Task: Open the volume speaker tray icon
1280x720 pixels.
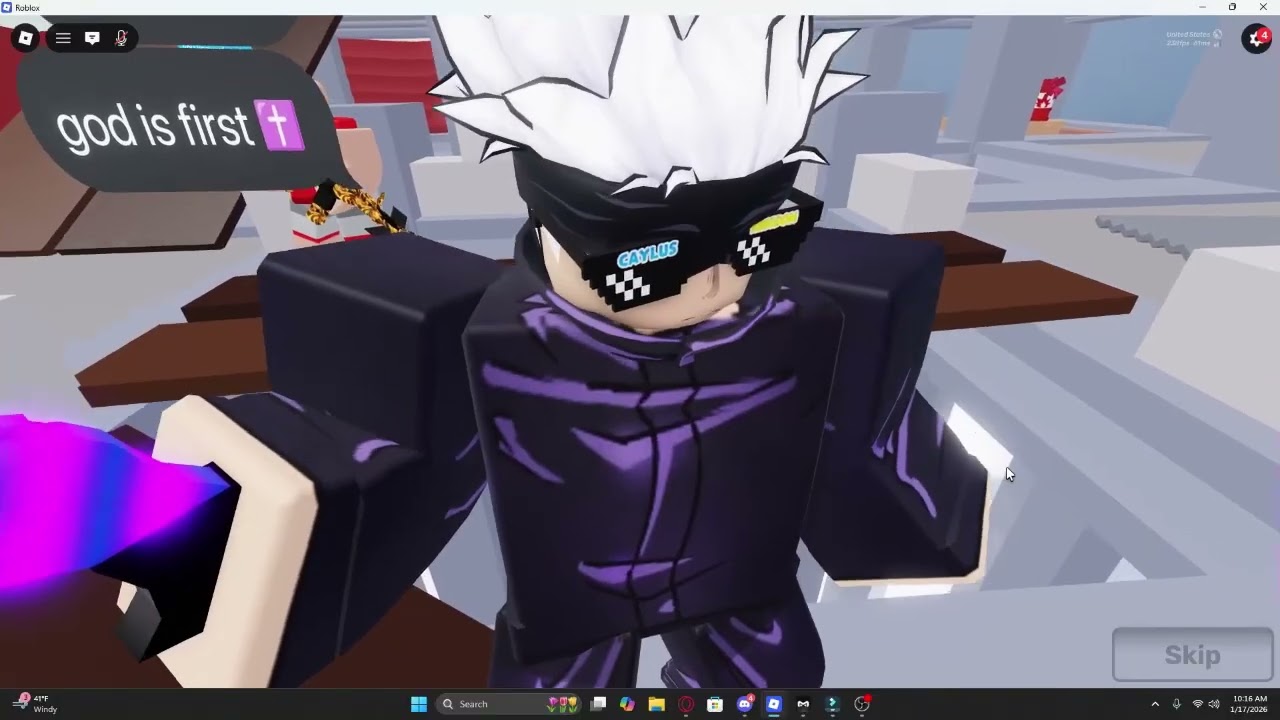Action: point(1214,704)
